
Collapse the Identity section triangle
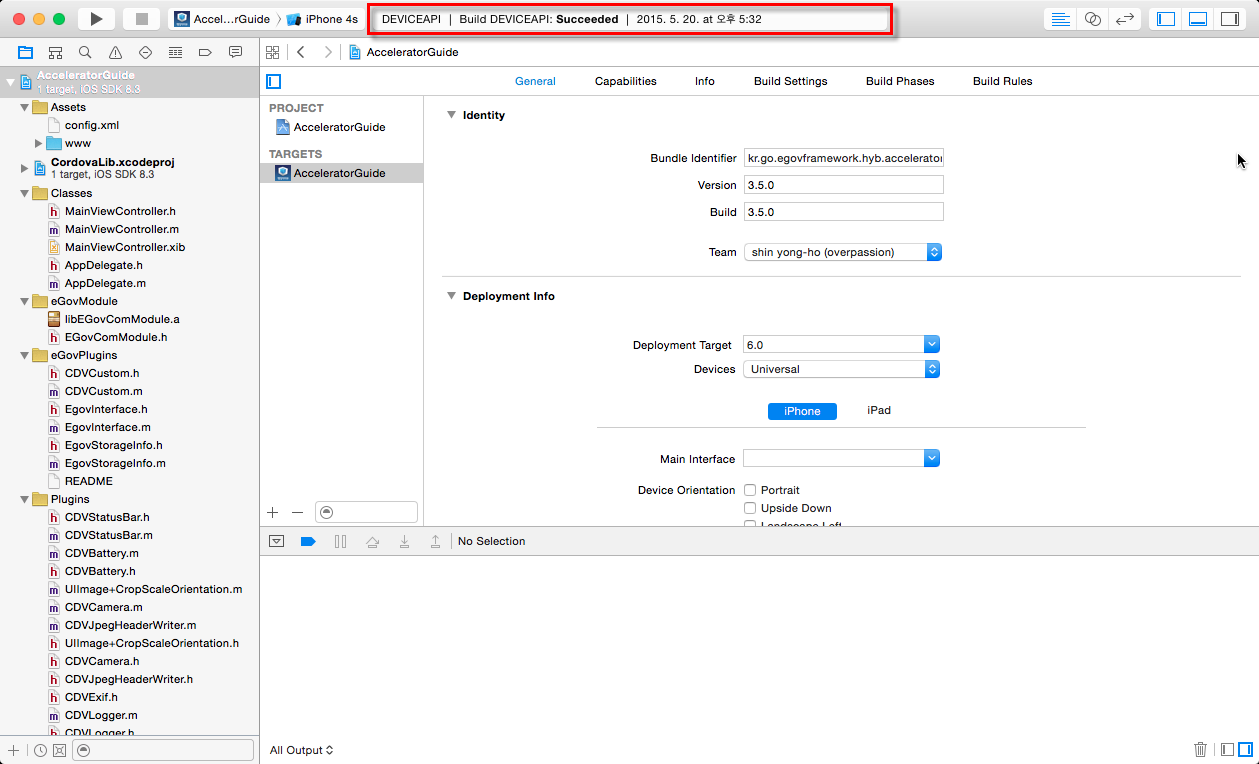451,115
